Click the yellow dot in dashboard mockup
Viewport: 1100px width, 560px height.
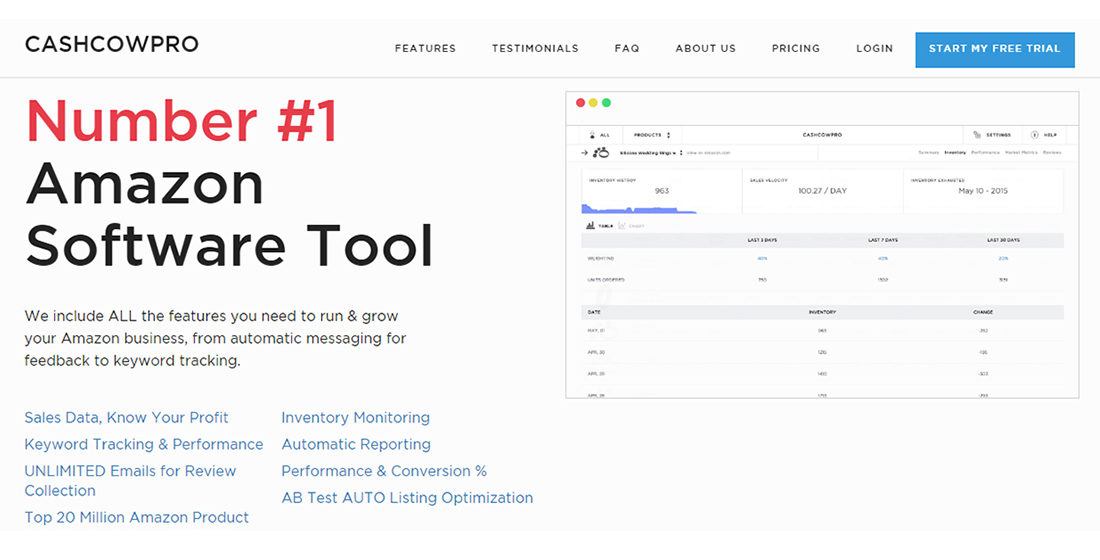593,103
